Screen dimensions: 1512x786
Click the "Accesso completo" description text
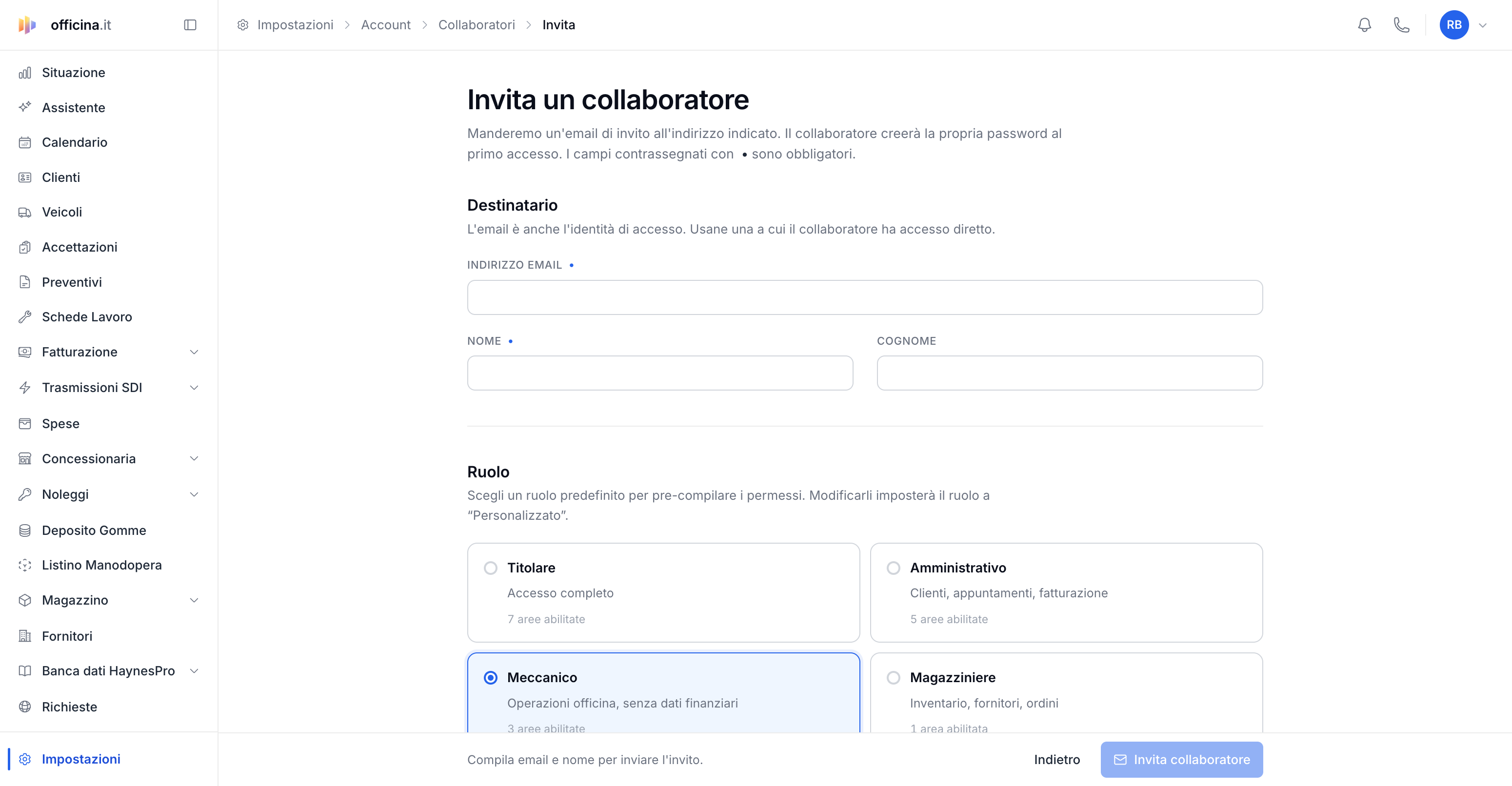(560, 593)
